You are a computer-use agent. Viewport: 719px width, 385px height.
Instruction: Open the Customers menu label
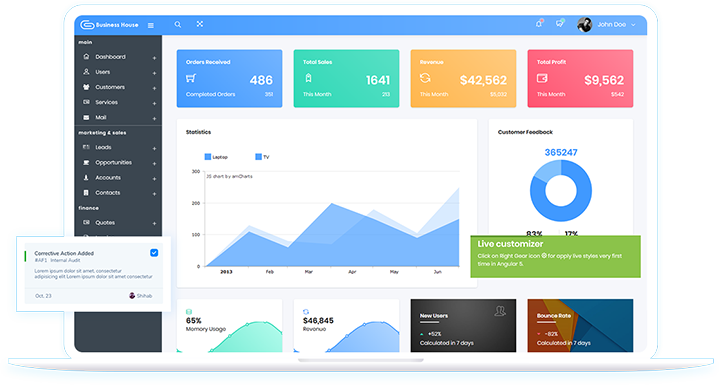pyautogui.click(x=110, y=87)
